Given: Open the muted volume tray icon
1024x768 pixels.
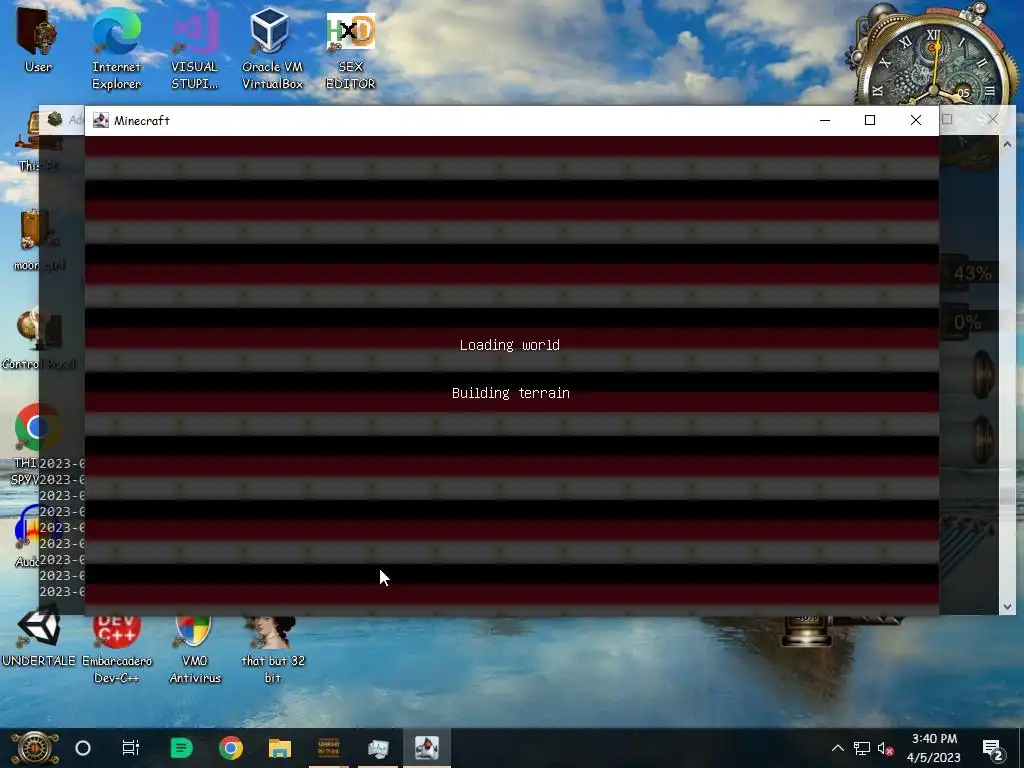Looking at the screenshot, I should pyautogui.click(x=885, y=748).
